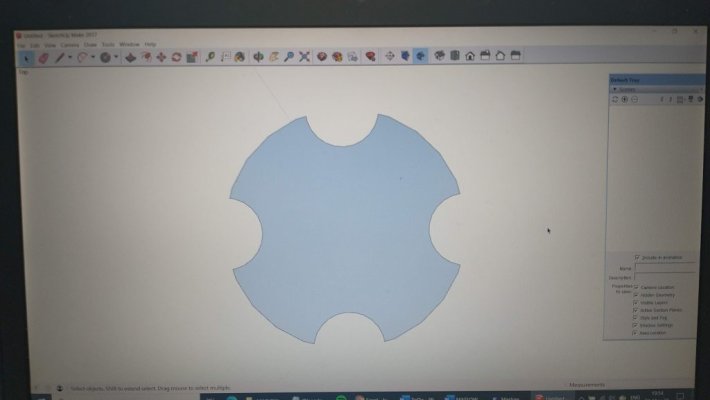Toggle Camera Location checkbox
Screen dimensions: 710x400
pos(636,287)
